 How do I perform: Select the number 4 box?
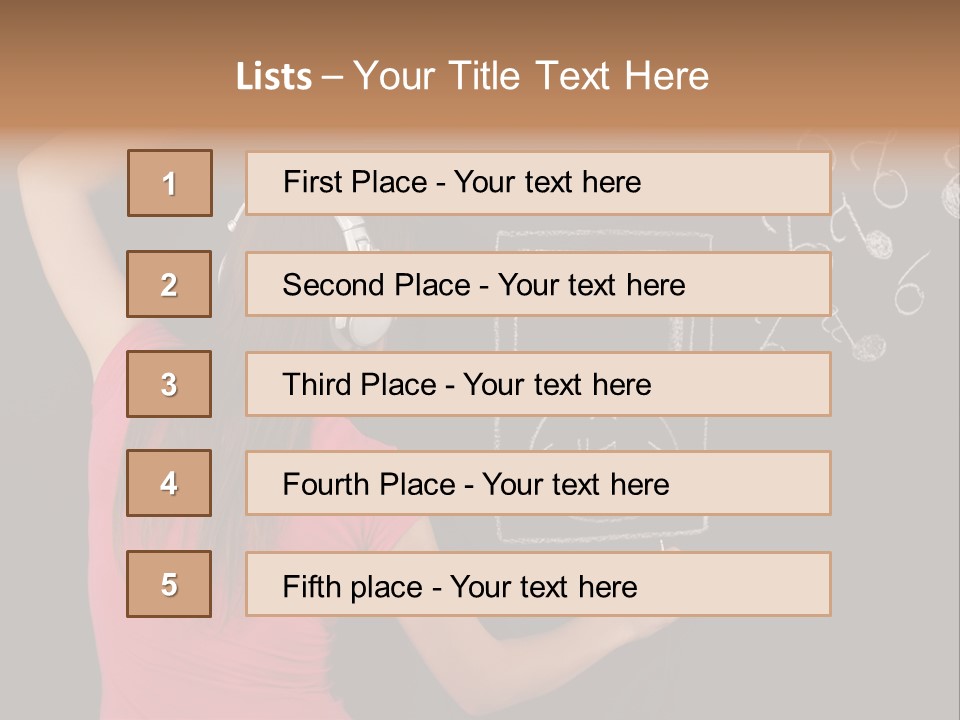point(169,483)
